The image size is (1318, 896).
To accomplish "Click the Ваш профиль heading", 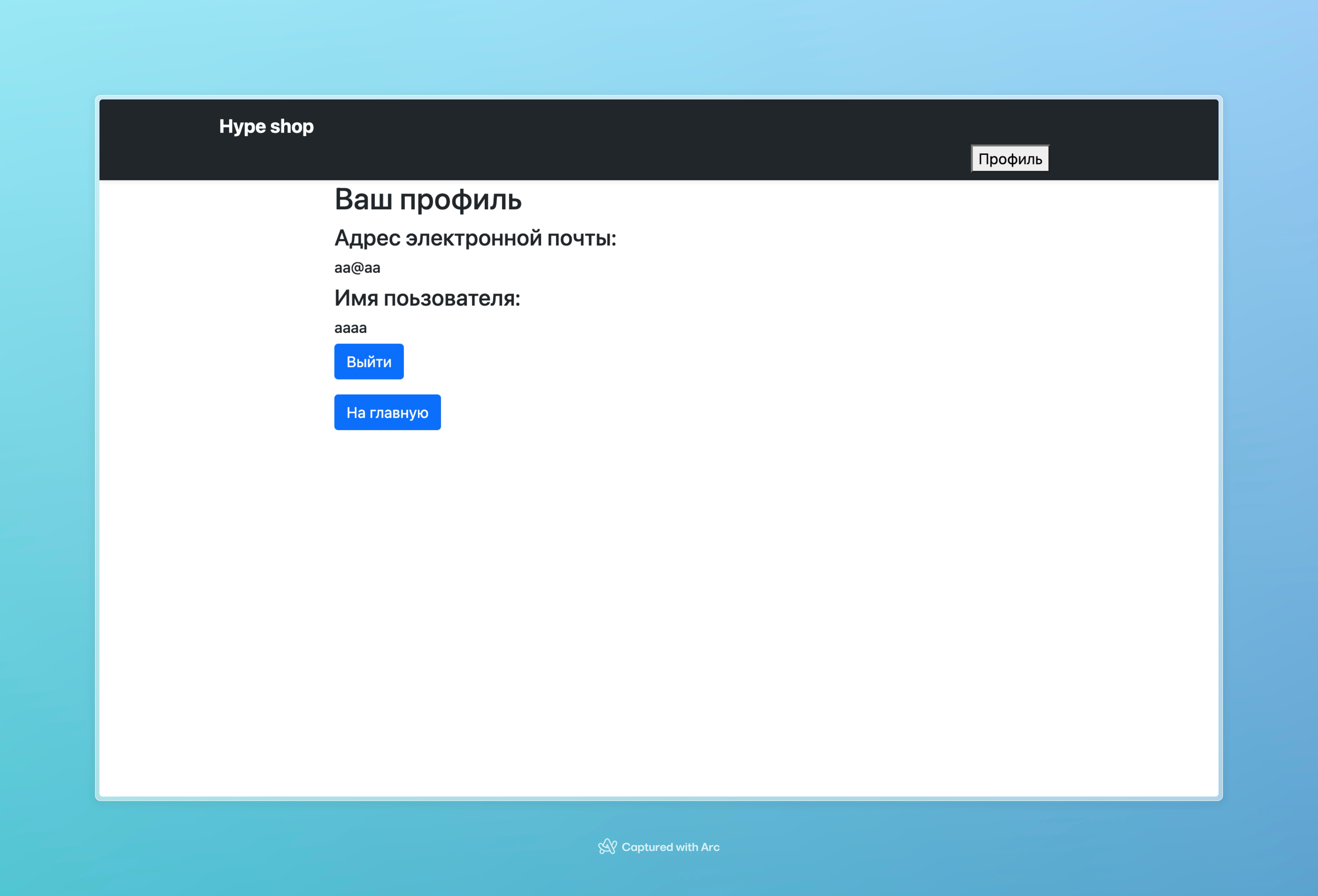I will tap(428, 199).
